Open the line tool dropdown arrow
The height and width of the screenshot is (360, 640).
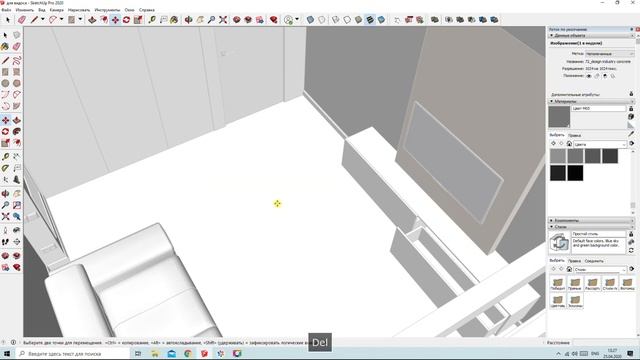tap(42, 19)
